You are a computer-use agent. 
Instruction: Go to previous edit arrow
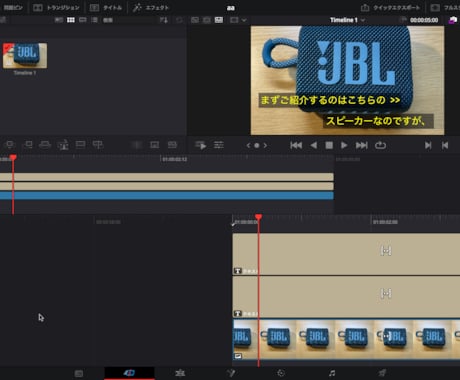pos(248,145)
